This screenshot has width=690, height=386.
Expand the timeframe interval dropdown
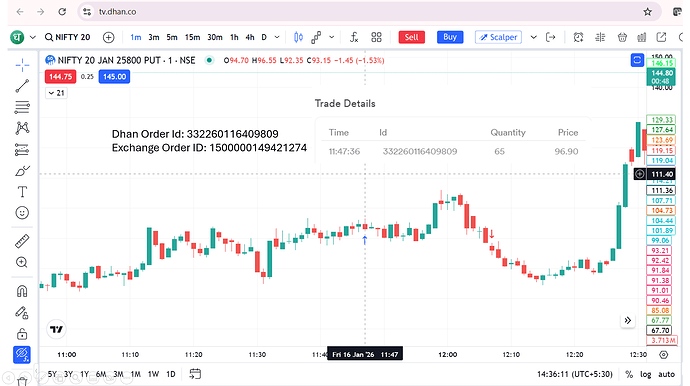click(x=277, y=37)
